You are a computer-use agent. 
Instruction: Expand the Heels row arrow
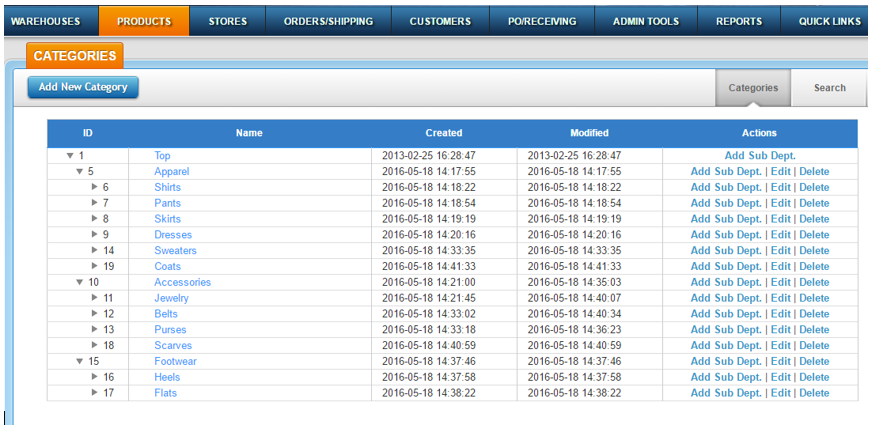pos(95,378)
